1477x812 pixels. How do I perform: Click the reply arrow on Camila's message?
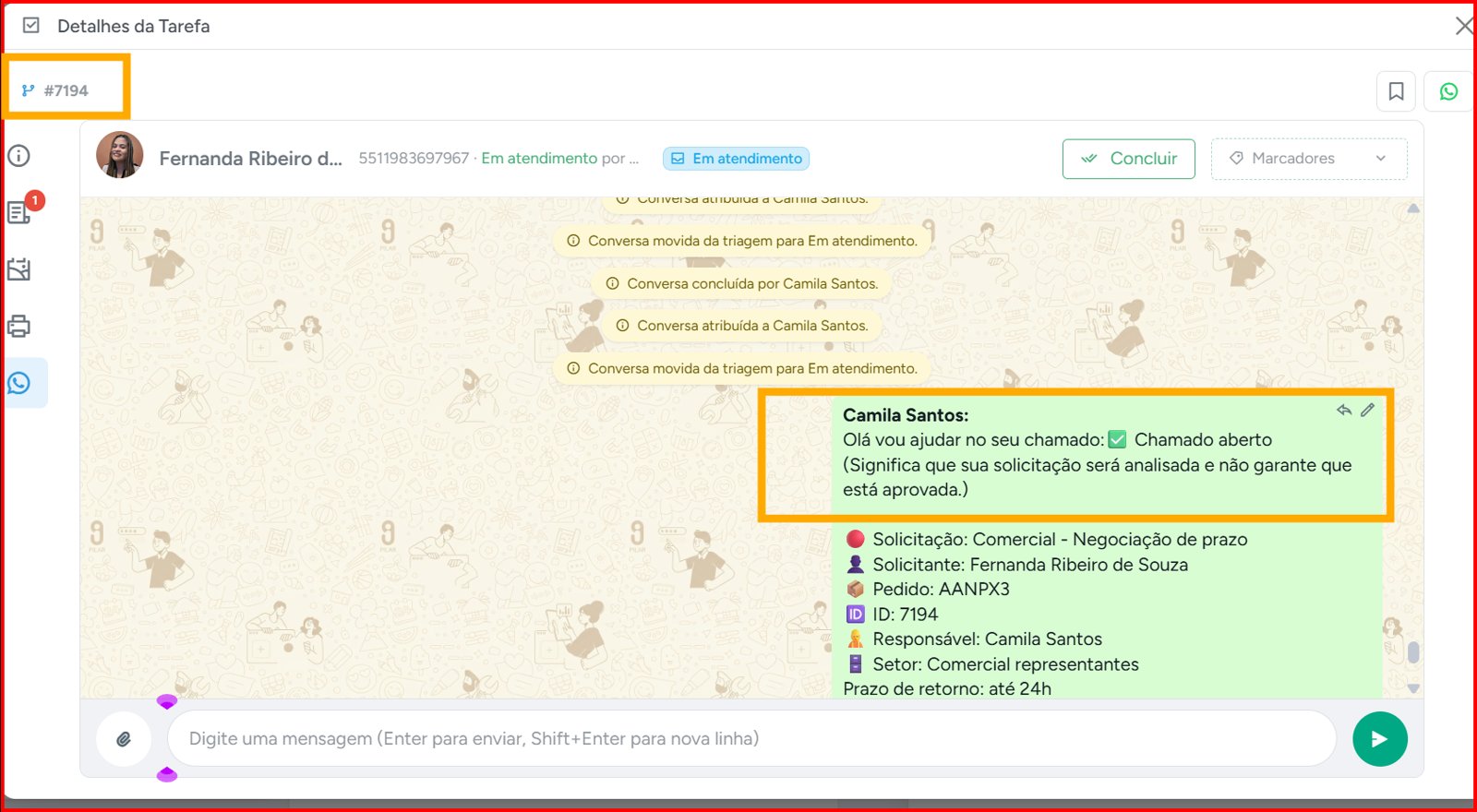[1344, 410]
